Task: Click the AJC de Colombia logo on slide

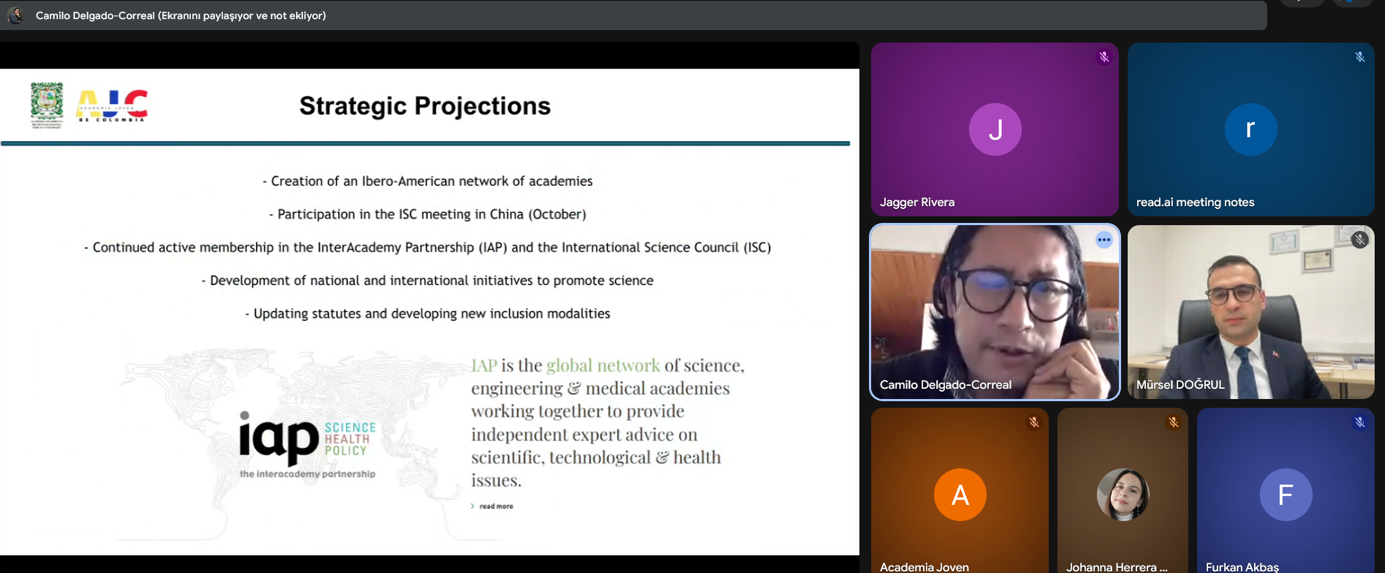Action: pyautogui.click(x=112, y=105)
